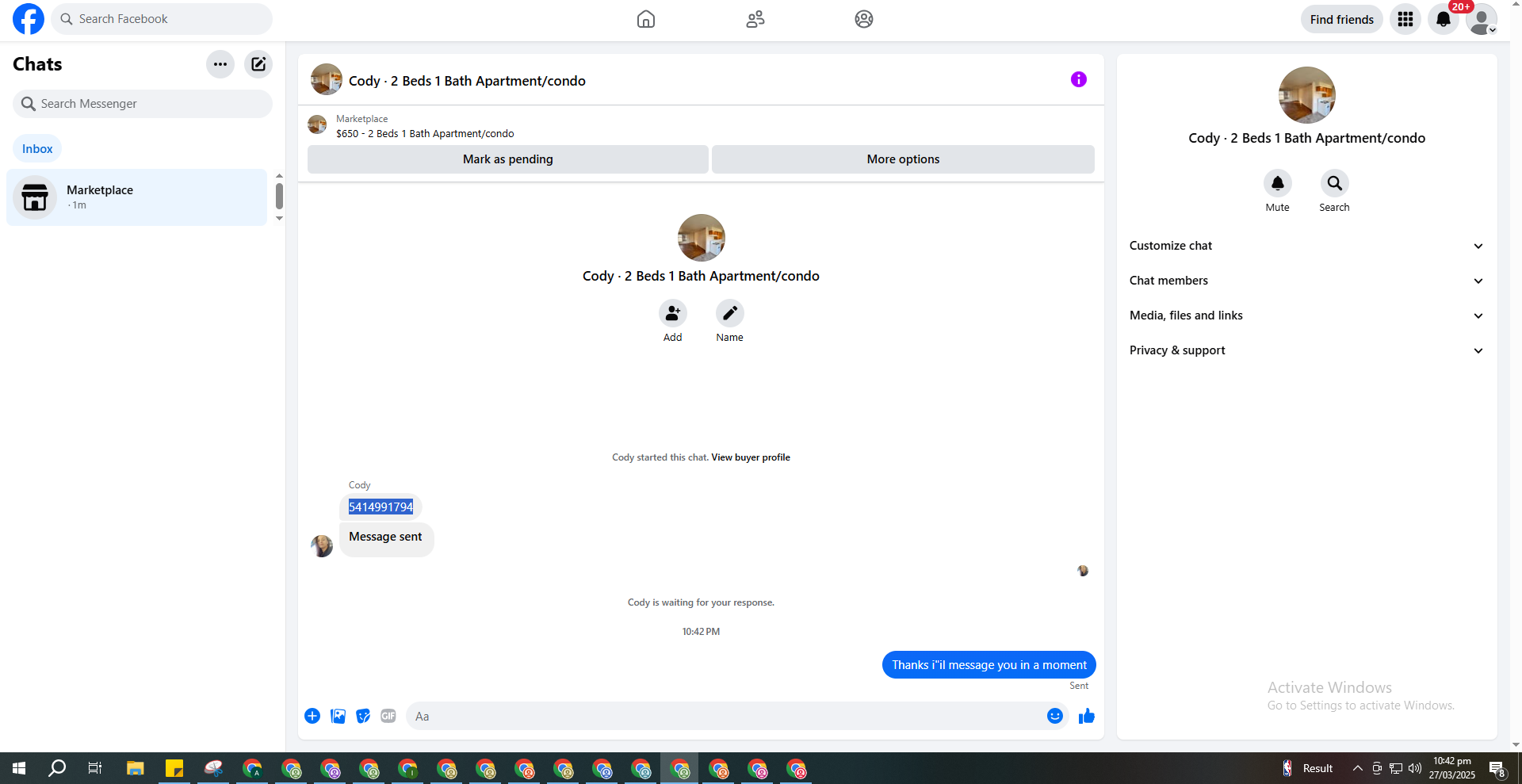This screenshot has height=784, width=1522.
Task: Click the listing thumbnail beside the Marketplace price
Action: 317,124
